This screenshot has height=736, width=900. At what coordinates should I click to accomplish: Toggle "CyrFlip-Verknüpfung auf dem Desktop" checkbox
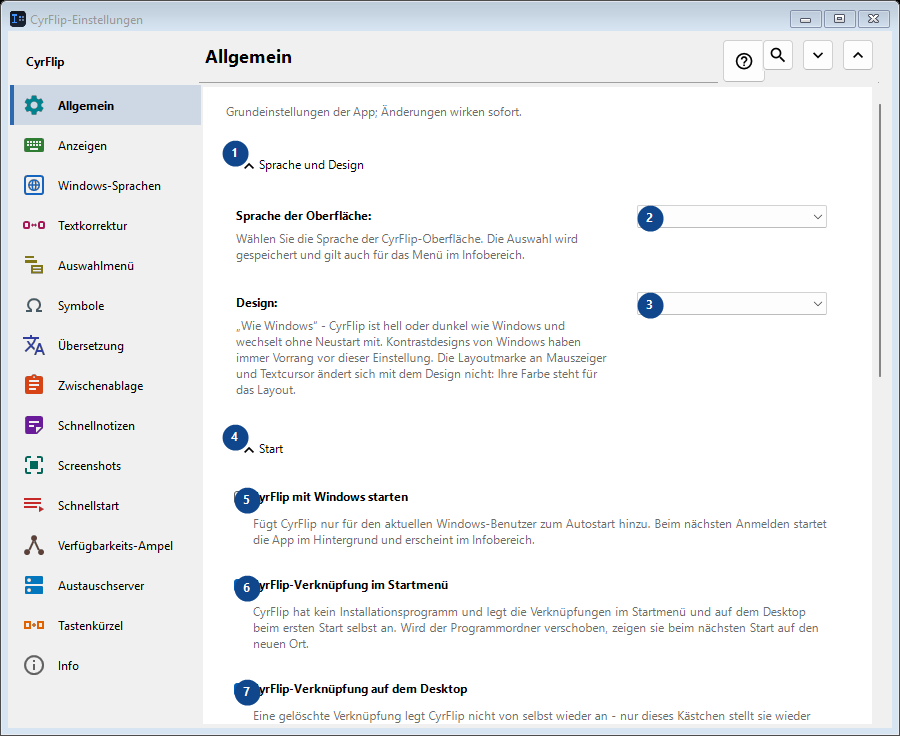240,688
